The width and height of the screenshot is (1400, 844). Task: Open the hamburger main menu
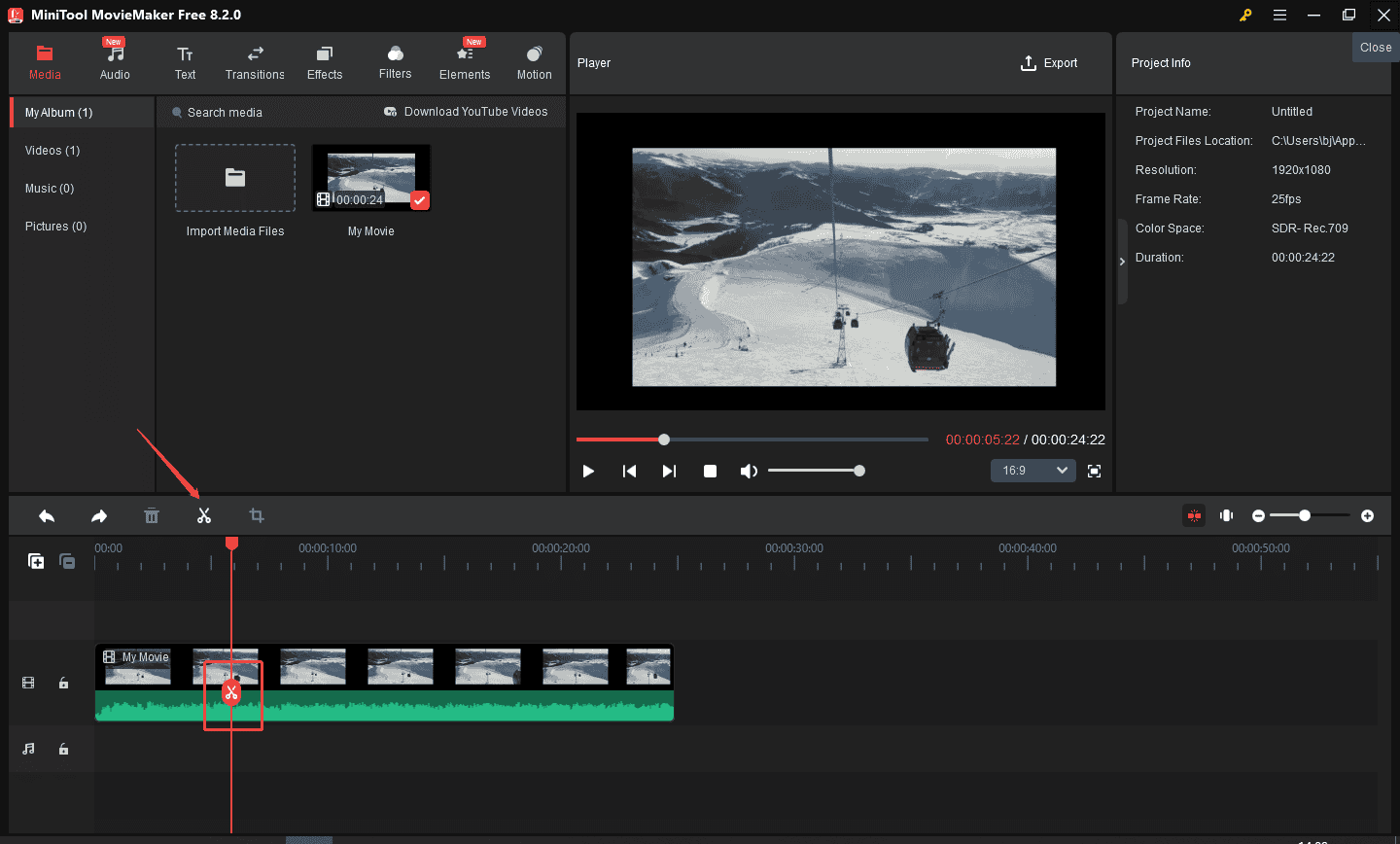(1280, 15)
